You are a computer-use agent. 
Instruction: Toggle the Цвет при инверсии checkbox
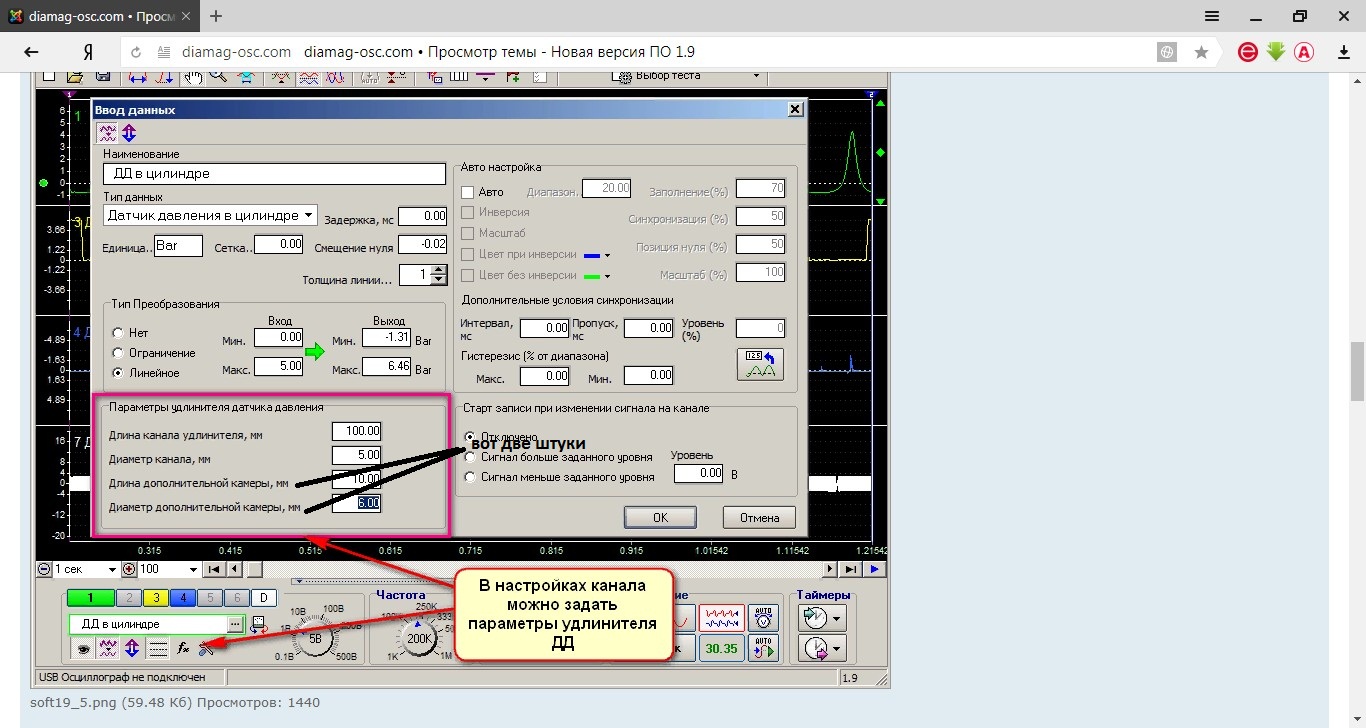point(467,254)
